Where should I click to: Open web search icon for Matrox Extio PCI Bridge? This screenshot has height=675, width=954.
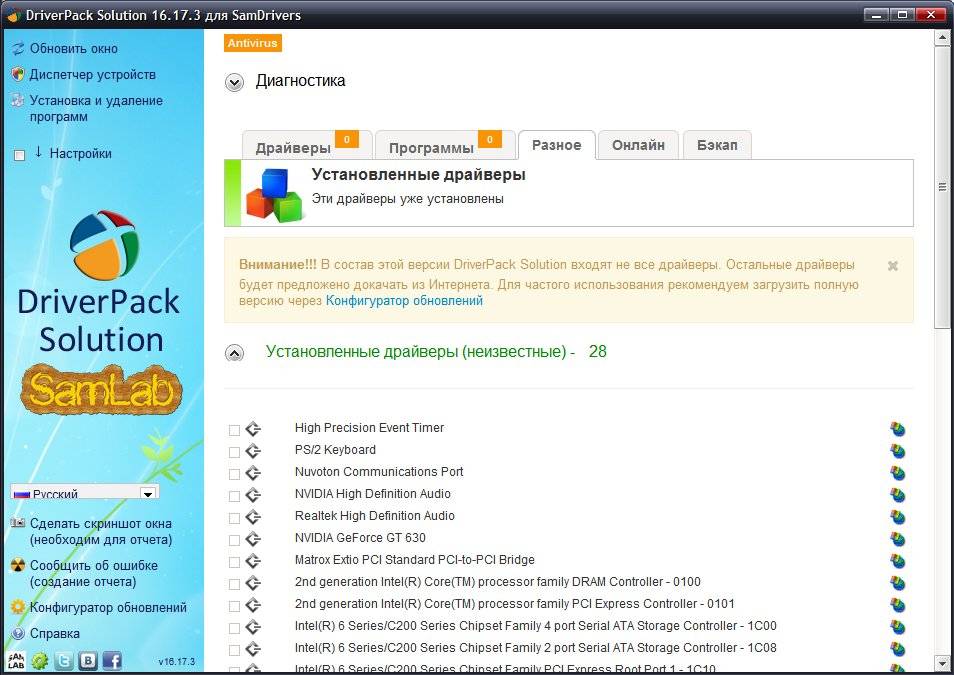(897, 561)
